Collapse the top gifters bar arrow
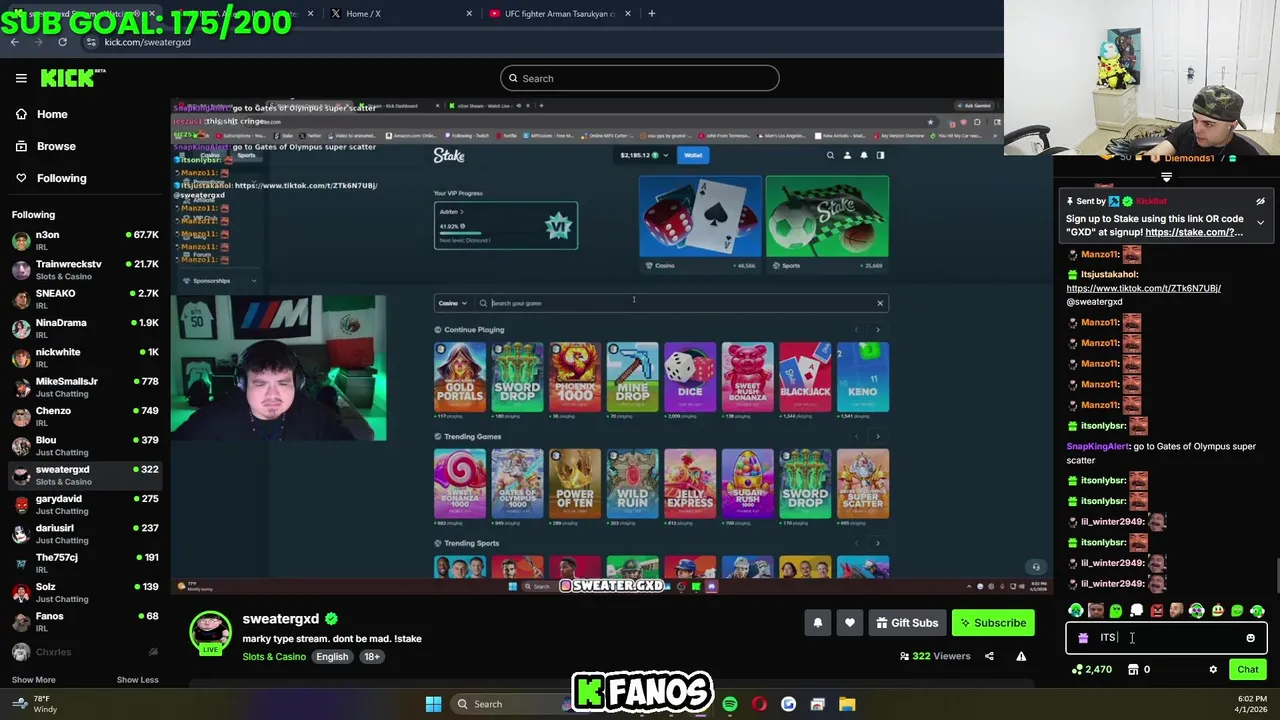Image resolution: width=1280 pixels, height=720 pixels. pos(1166,177)
